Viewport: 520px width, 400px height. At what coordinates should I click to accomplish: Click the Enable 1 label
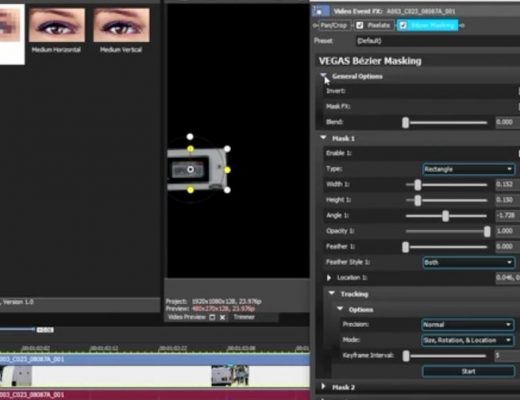(x=339, y=153)
